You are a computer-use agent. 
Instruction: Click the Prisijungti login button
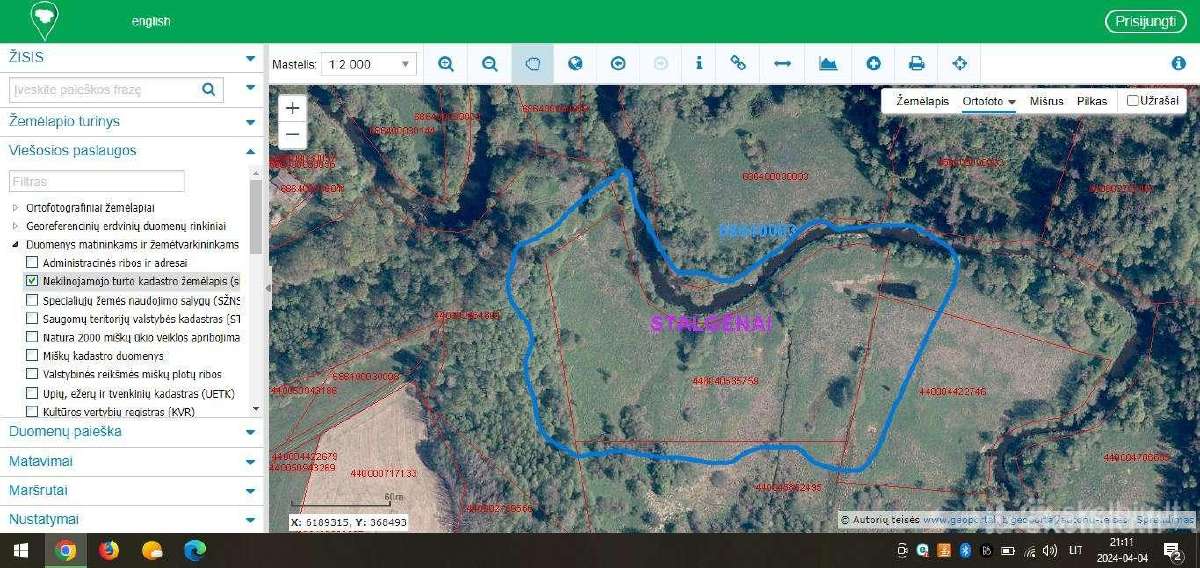point(1145,21)
